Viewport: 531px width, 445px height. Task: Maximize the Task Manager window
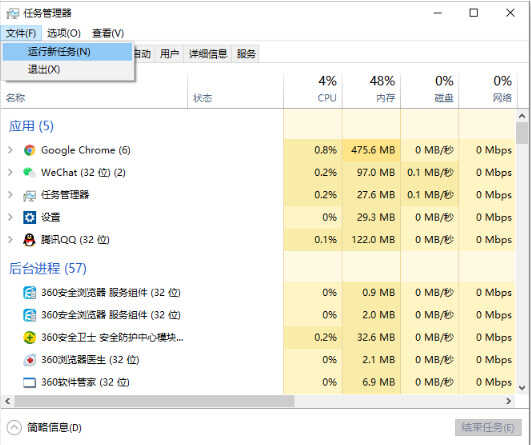tap(473, 13)
